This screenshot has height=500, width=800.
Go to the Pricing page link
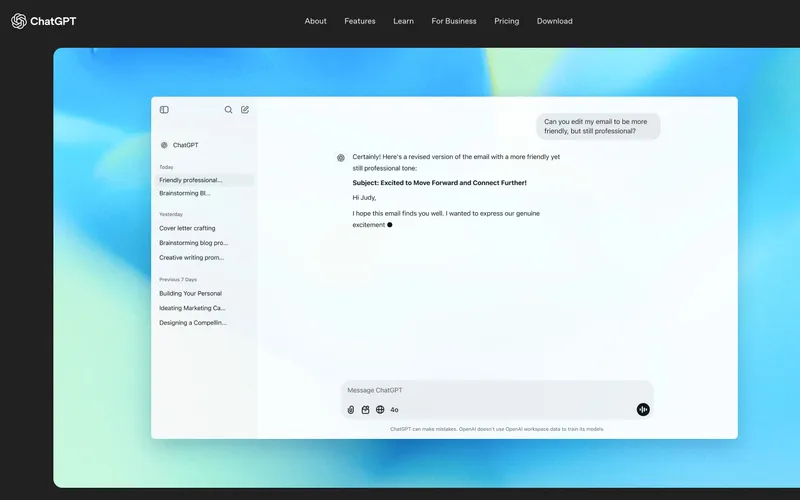pos(506,21)
